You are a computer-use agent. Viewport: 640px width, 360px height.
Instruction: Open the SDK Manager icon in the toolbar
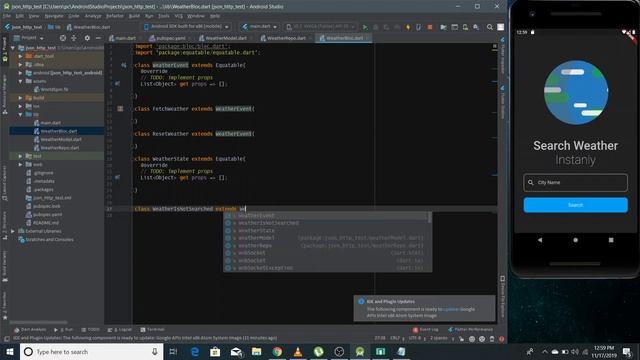[x=476, y=27]
